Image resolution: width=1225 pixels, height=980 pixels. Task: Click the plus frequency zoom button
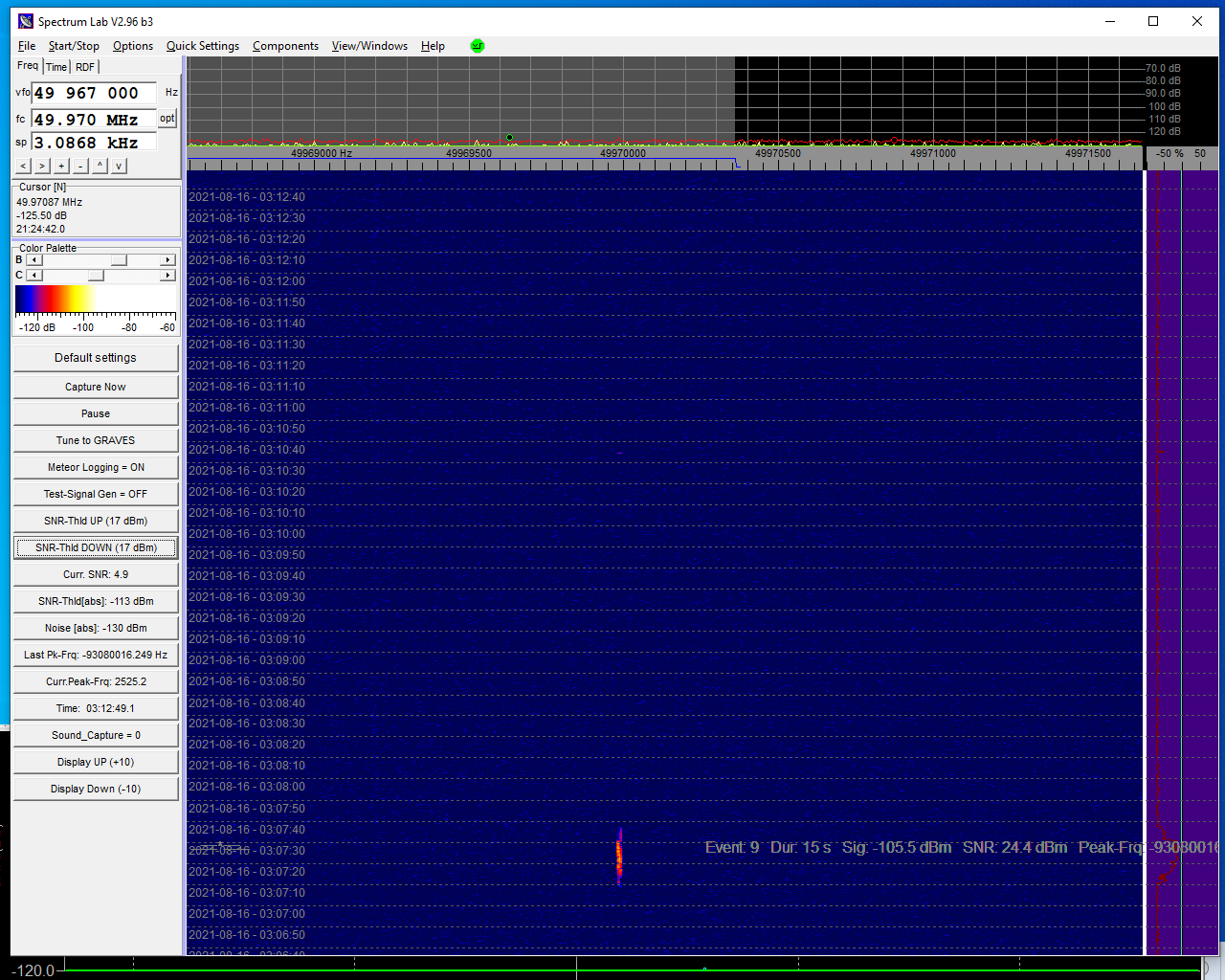click(x=61, y=166)
